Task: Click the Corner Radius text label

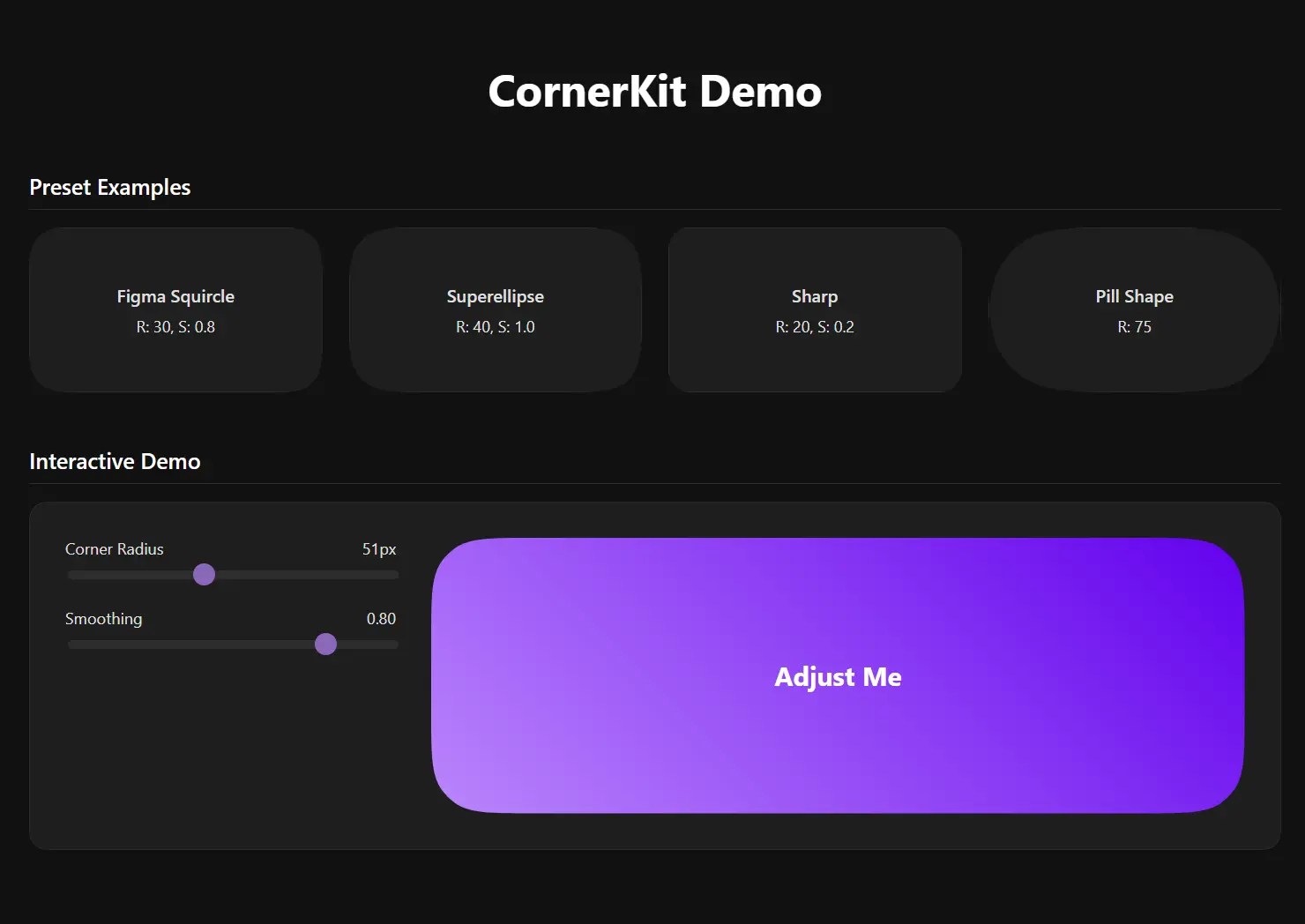Action: point(114,548)
